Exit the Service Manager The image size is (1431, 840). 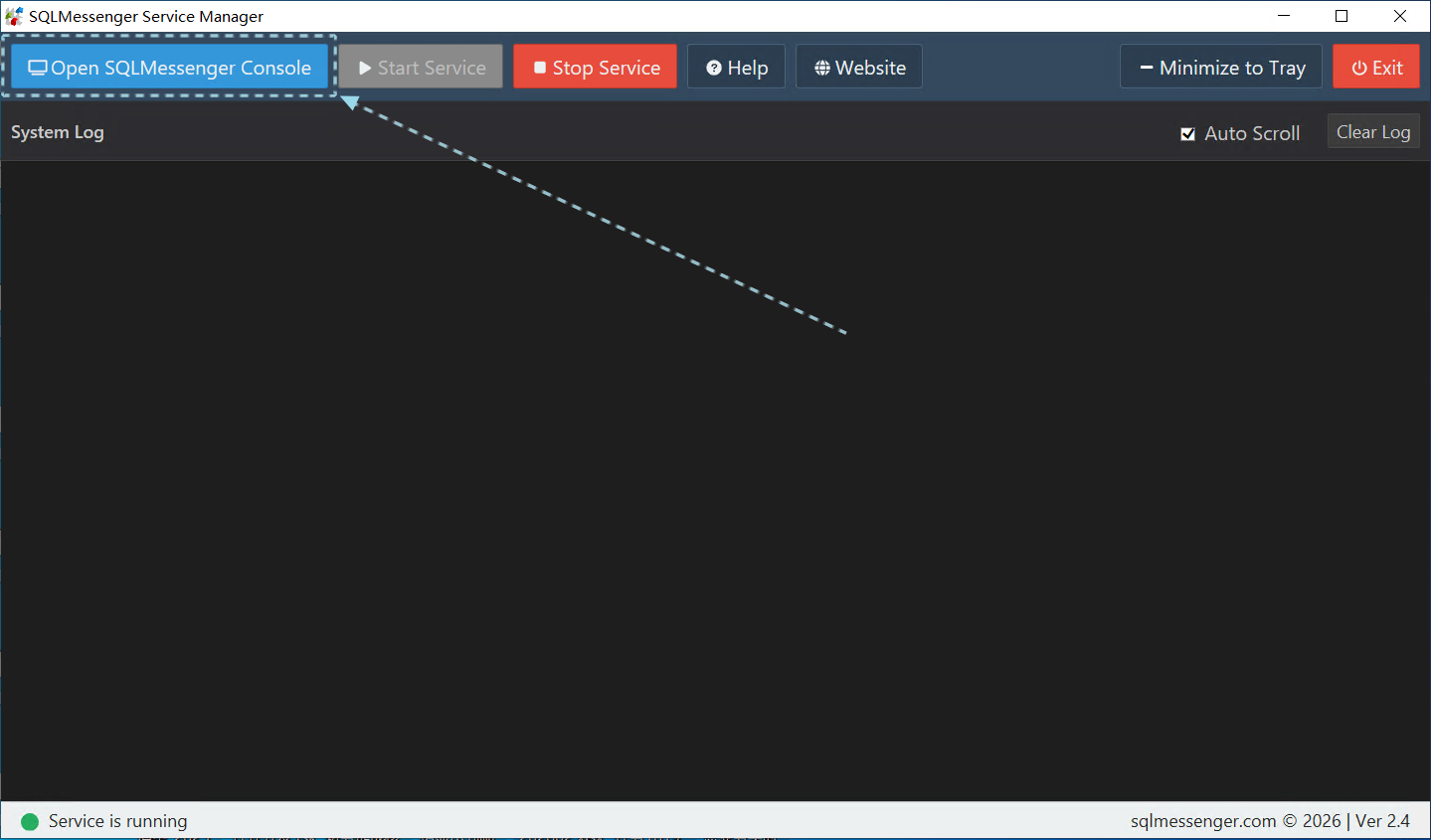(x=1376, y=67)
